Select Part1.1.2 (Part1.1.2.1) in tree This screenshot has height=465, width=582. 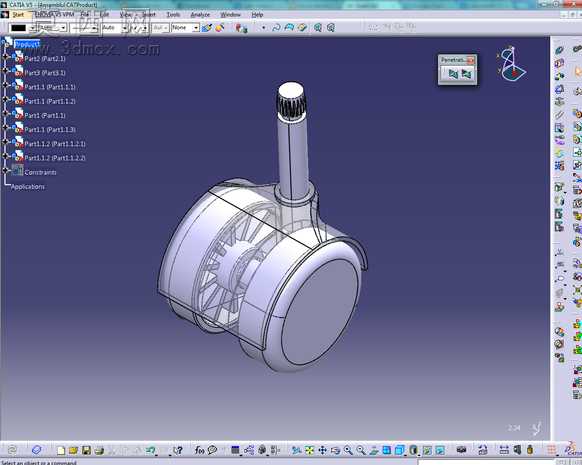pos(55,144)
